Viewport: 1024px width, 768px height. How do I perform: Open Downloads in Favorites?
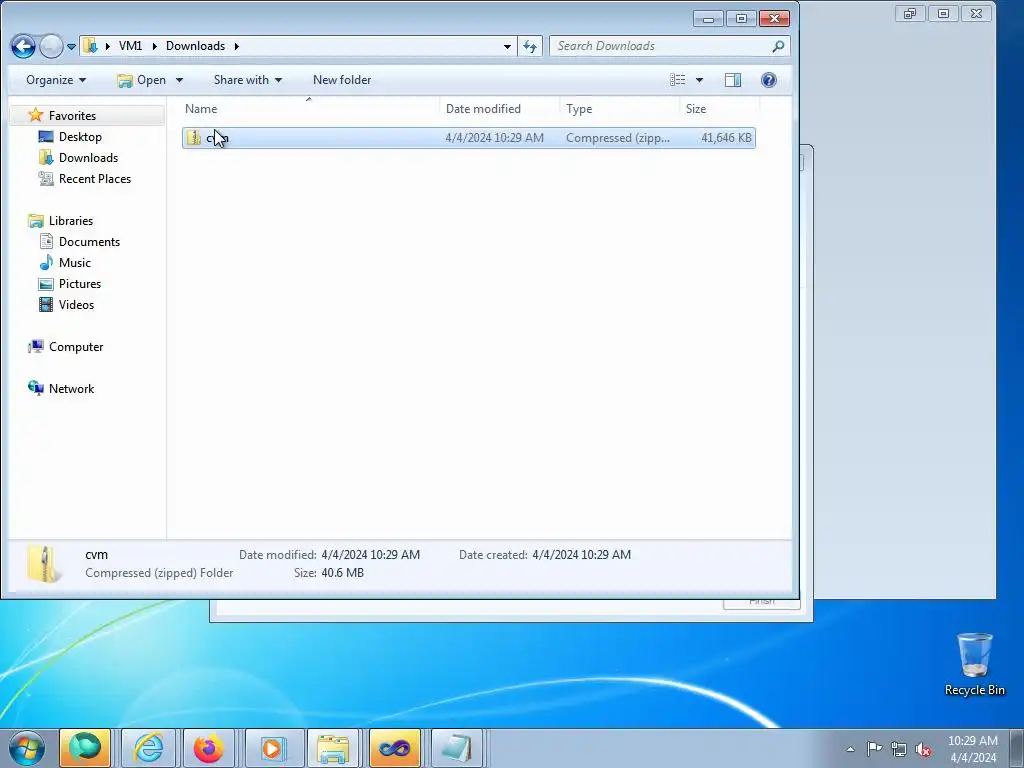tap(88, 157)
